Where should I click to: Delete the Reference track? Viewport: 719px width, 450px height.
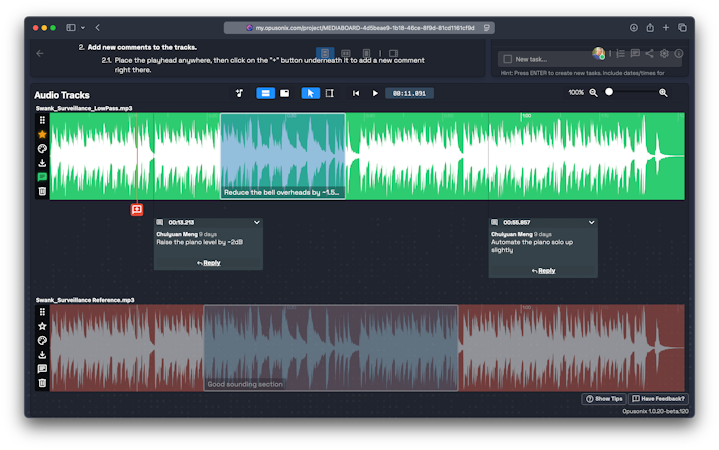(x=42, y=383)
